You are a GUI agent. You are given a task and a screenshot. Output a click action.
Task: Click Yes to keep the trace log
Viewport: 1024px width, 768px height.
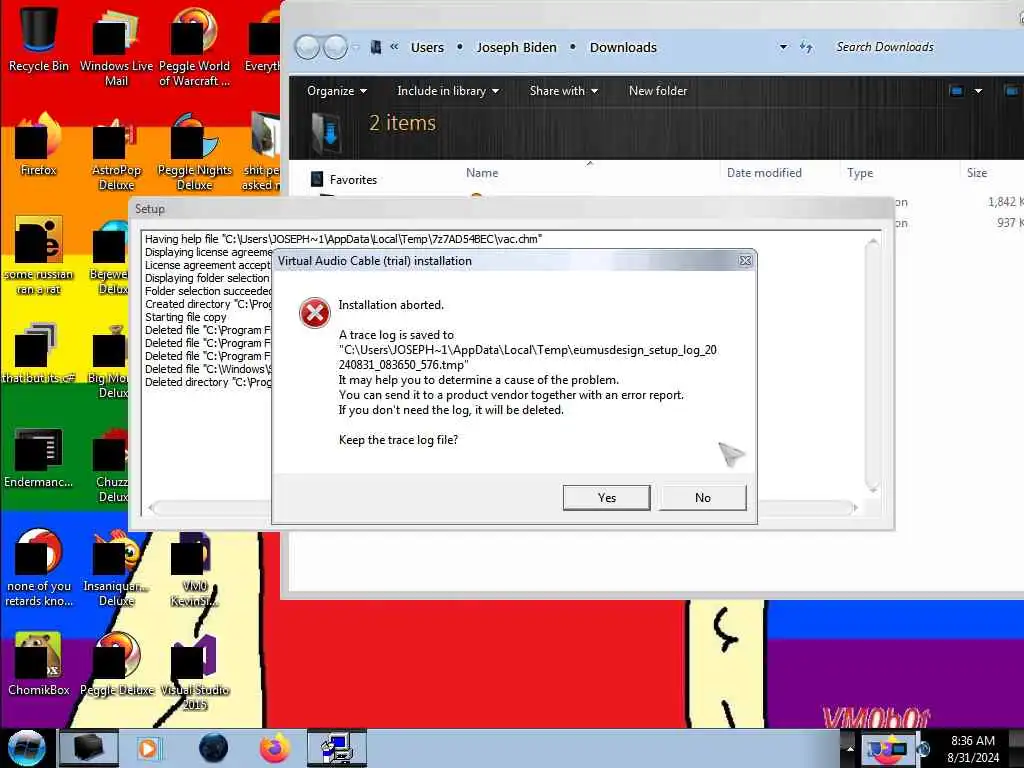click(606, 498)
